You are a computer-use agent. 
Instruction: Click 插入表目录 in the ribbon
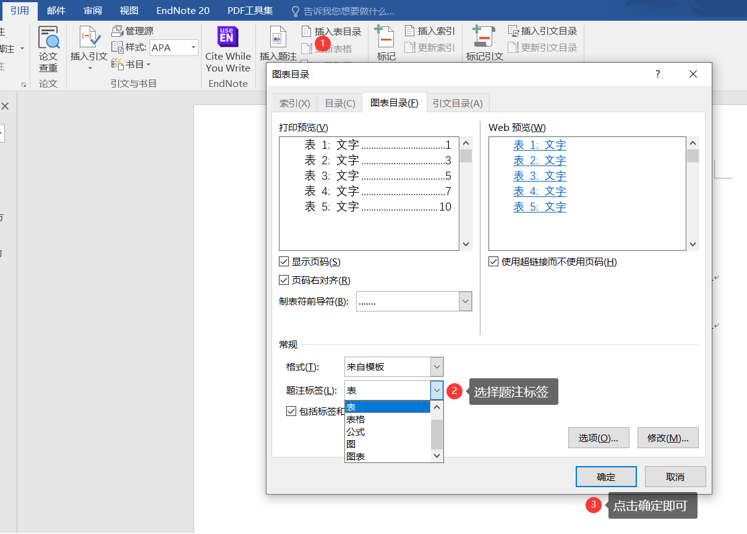tap(332, 31)
